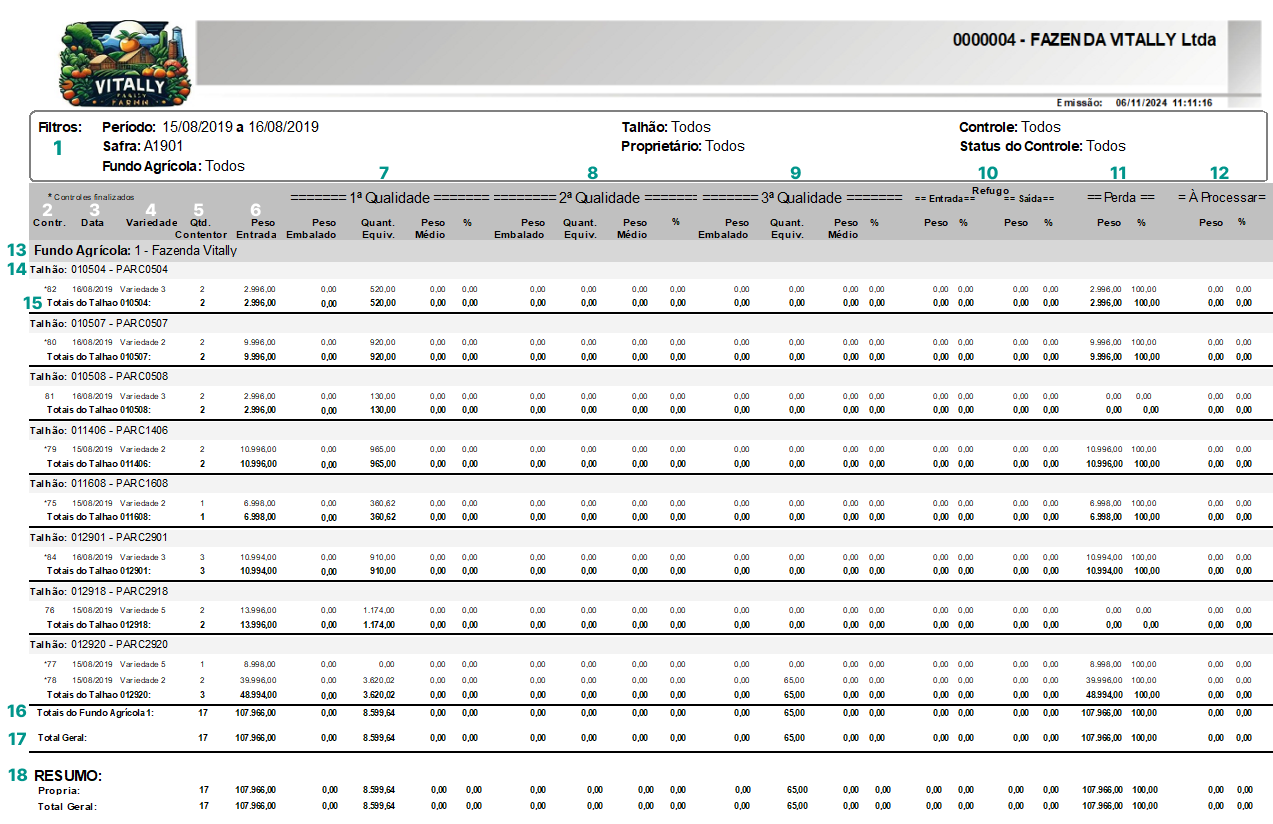1273x824 pixels.
Task: Click the 'Peso Entrada' column header
Action: click(x=256, y=228)
